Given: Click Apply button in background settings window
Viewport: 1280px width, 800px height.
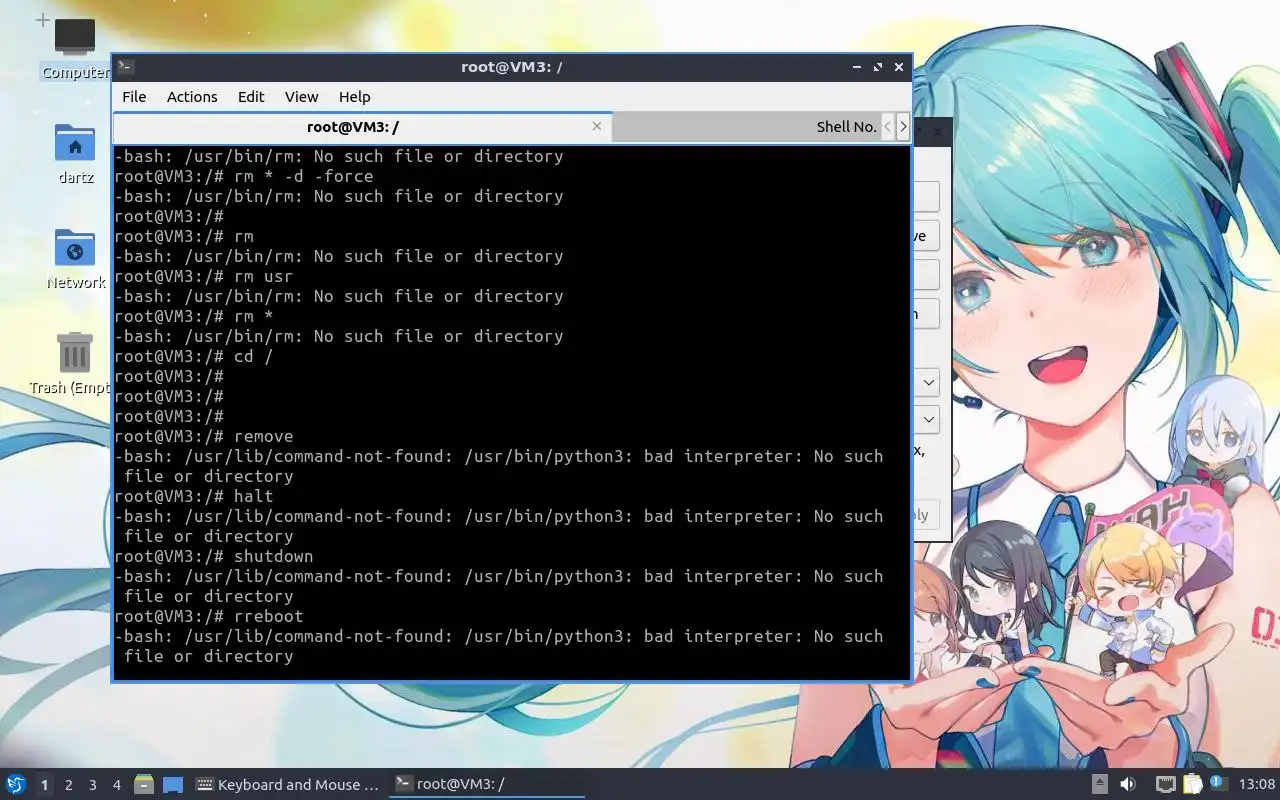Looking at the screenshot, I should click(x=924, y=515).
